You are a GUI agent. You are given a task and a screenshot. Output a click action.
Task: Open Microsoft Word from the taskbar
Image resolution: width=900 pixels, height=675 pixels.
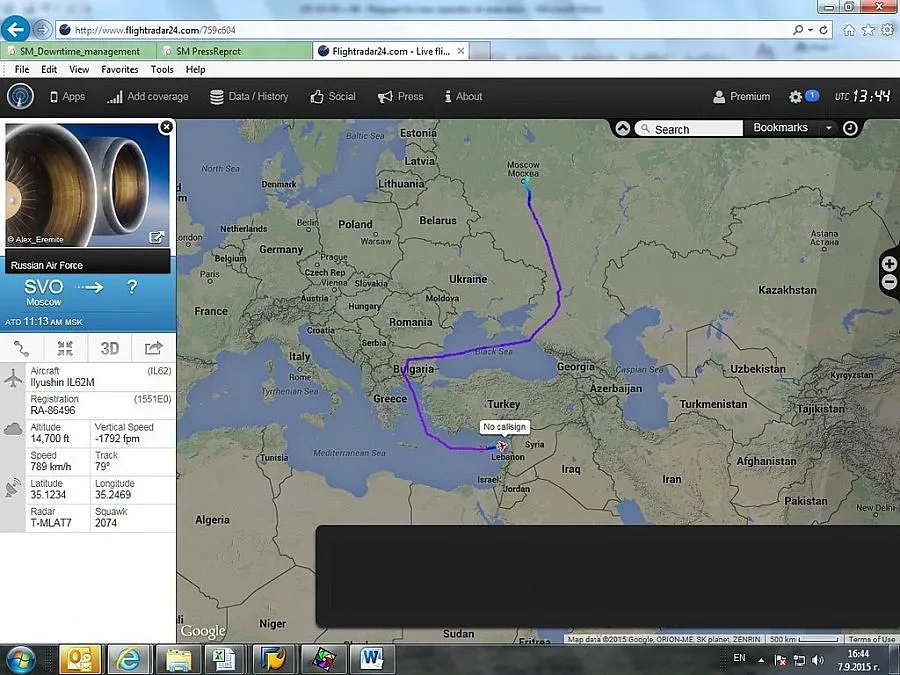pyautogui.click(x=371, y=658)
